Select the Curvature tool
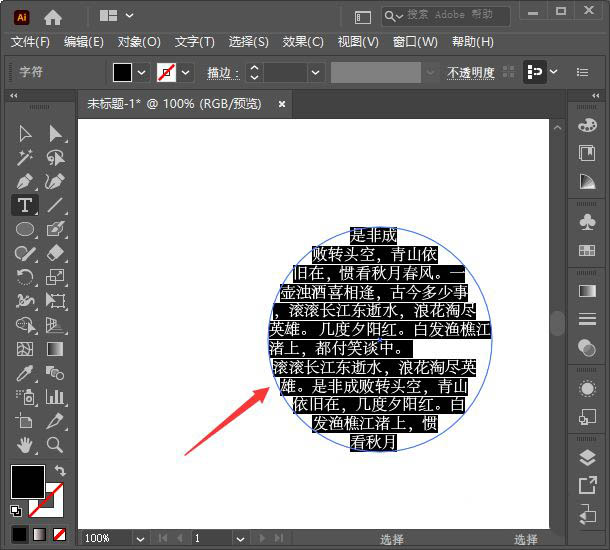The height and width of the screenshot is (550, 610). click(55, 181)
